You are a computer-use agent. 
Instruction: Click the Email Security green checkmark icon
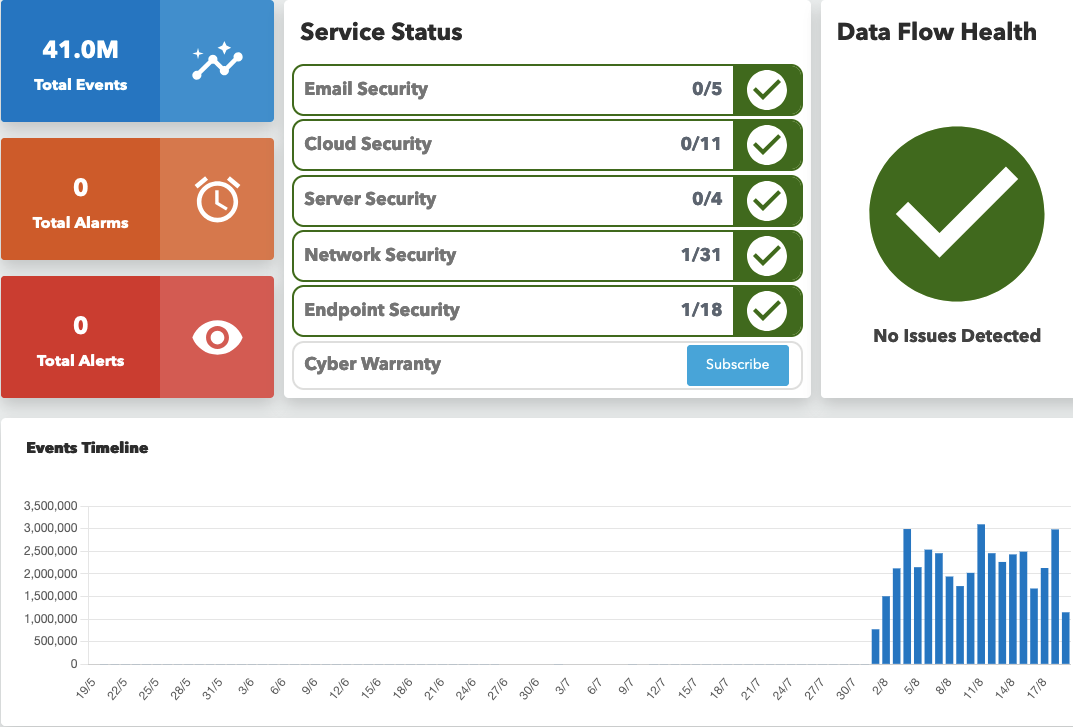[766, 90]
